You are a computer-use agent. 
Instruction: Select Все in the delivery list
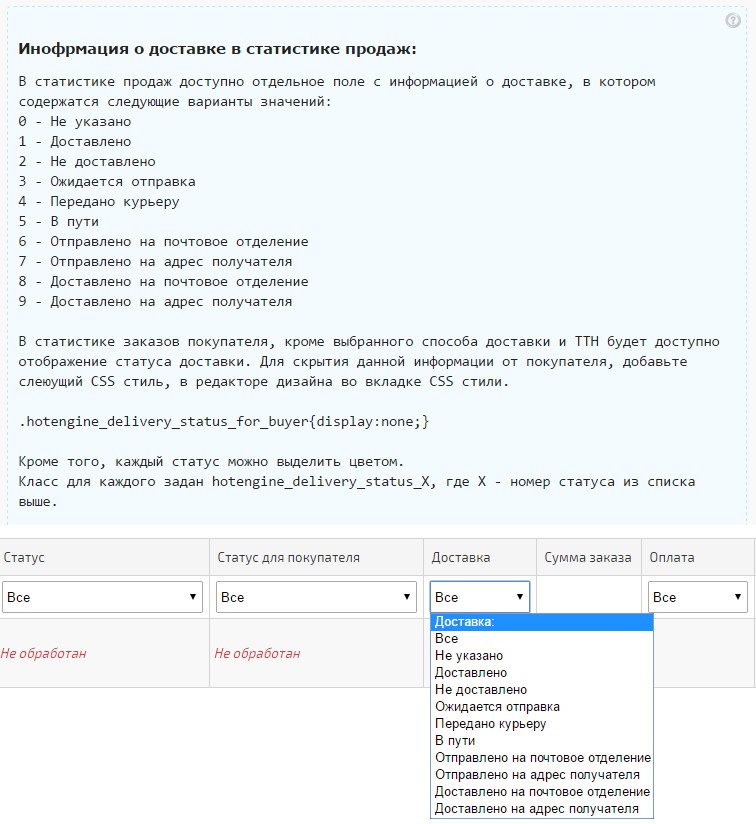coord(447,638)
